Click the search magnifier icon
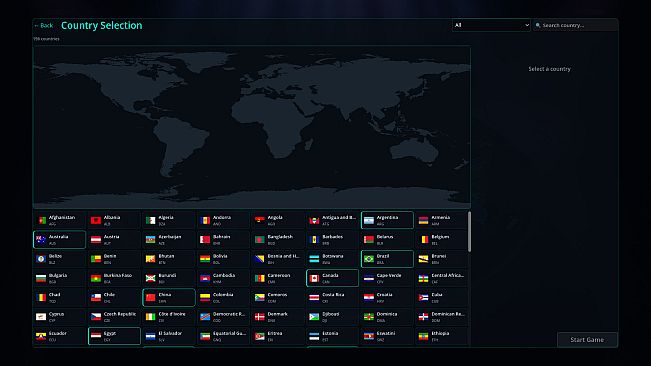This screenshot has height=366, width=651. (538, 25)
